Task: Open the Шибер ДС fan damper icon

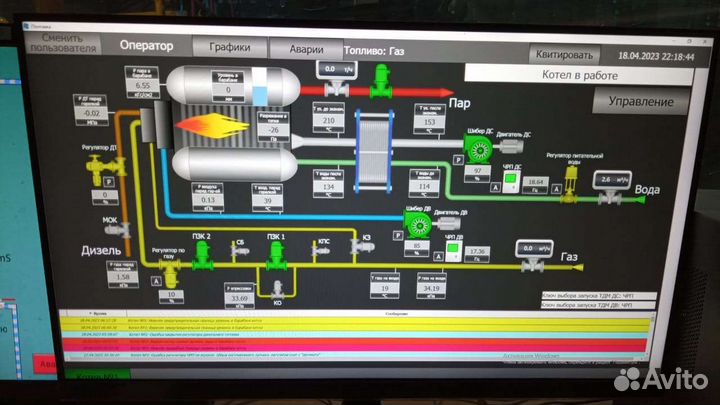Action: [478, 150]
